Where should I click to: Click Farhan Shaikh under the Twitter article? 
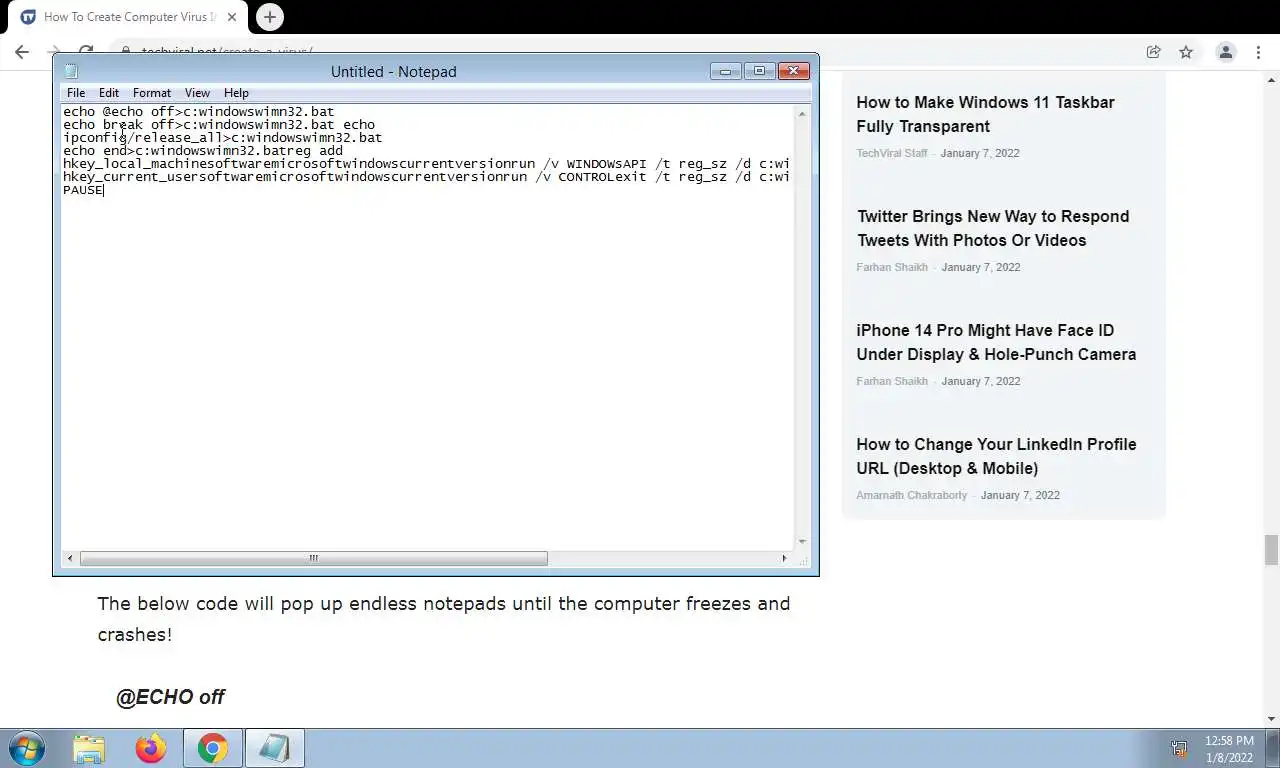[x=892, y=267]
